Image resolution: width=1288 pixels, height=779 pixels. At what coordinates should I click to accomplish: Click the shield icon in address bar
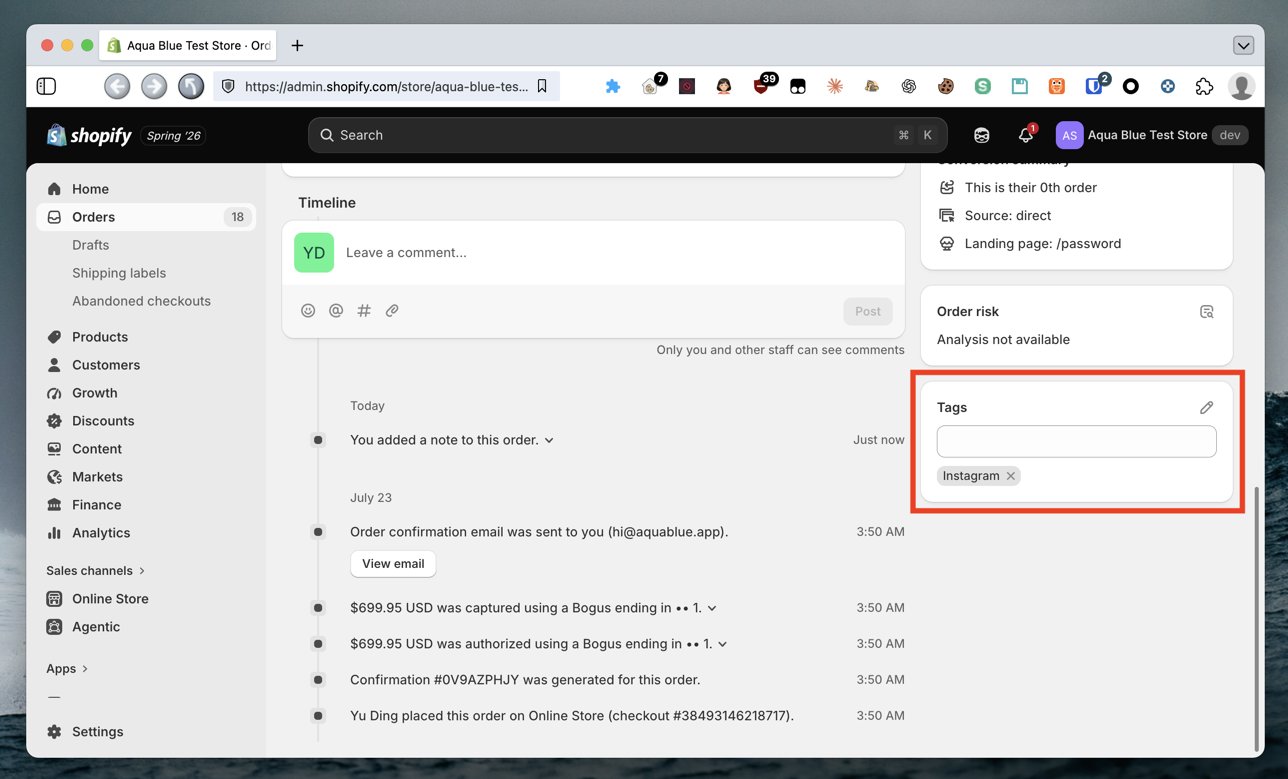[x=228, y=86]
